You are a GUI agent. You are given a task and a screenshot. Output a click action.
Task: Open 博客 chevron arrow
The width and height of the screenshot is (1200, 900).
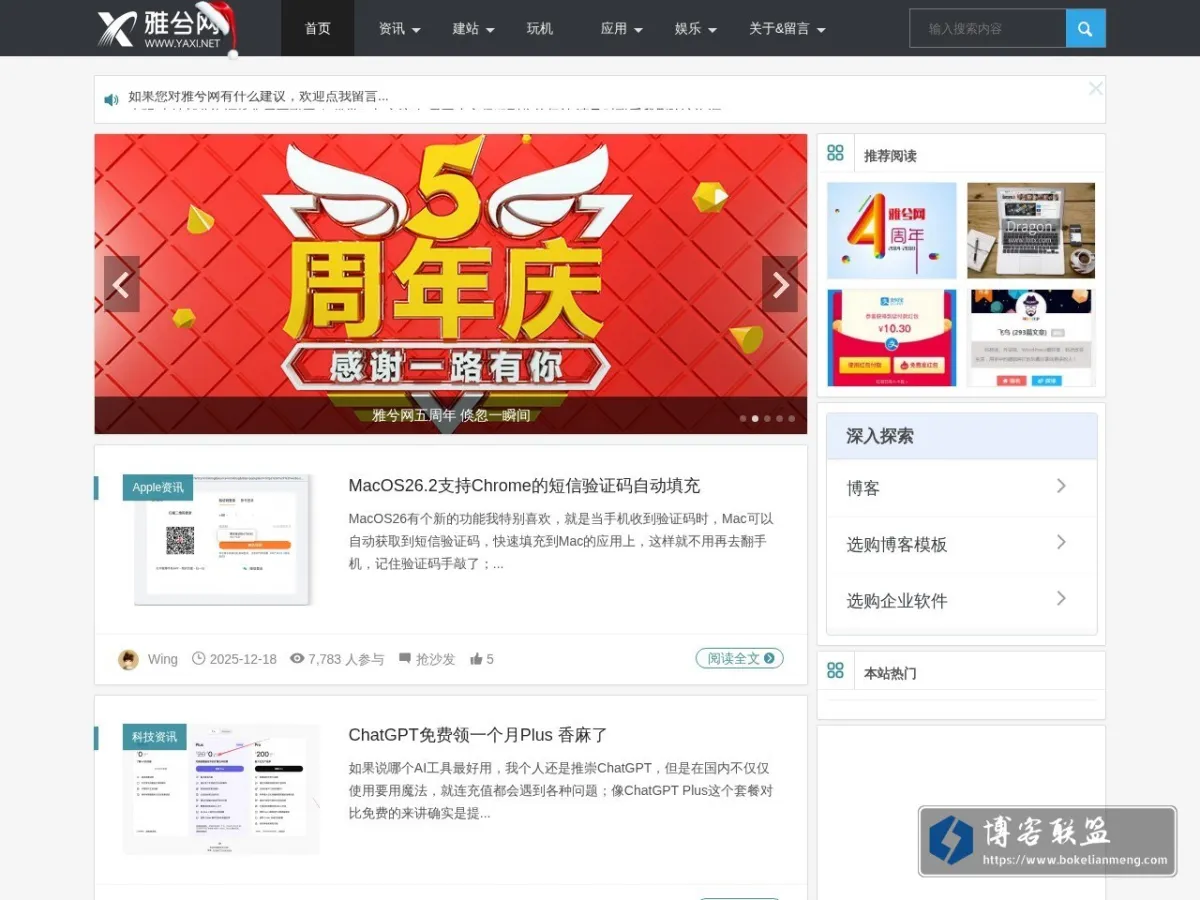(1061, 486)
